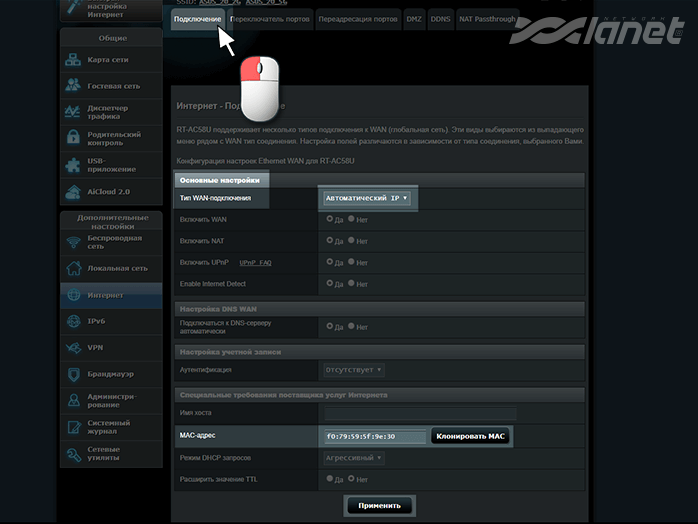Image resolution: width=698 pixels, height=524 pixels.
Task: Open the Режим DHCP запросов dropdown
Action: 354,458
